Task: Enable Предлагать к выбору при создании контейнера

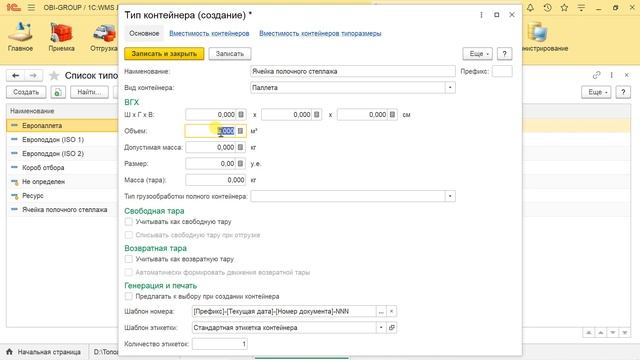Action: pyautogui.click(x=129, y=296)
